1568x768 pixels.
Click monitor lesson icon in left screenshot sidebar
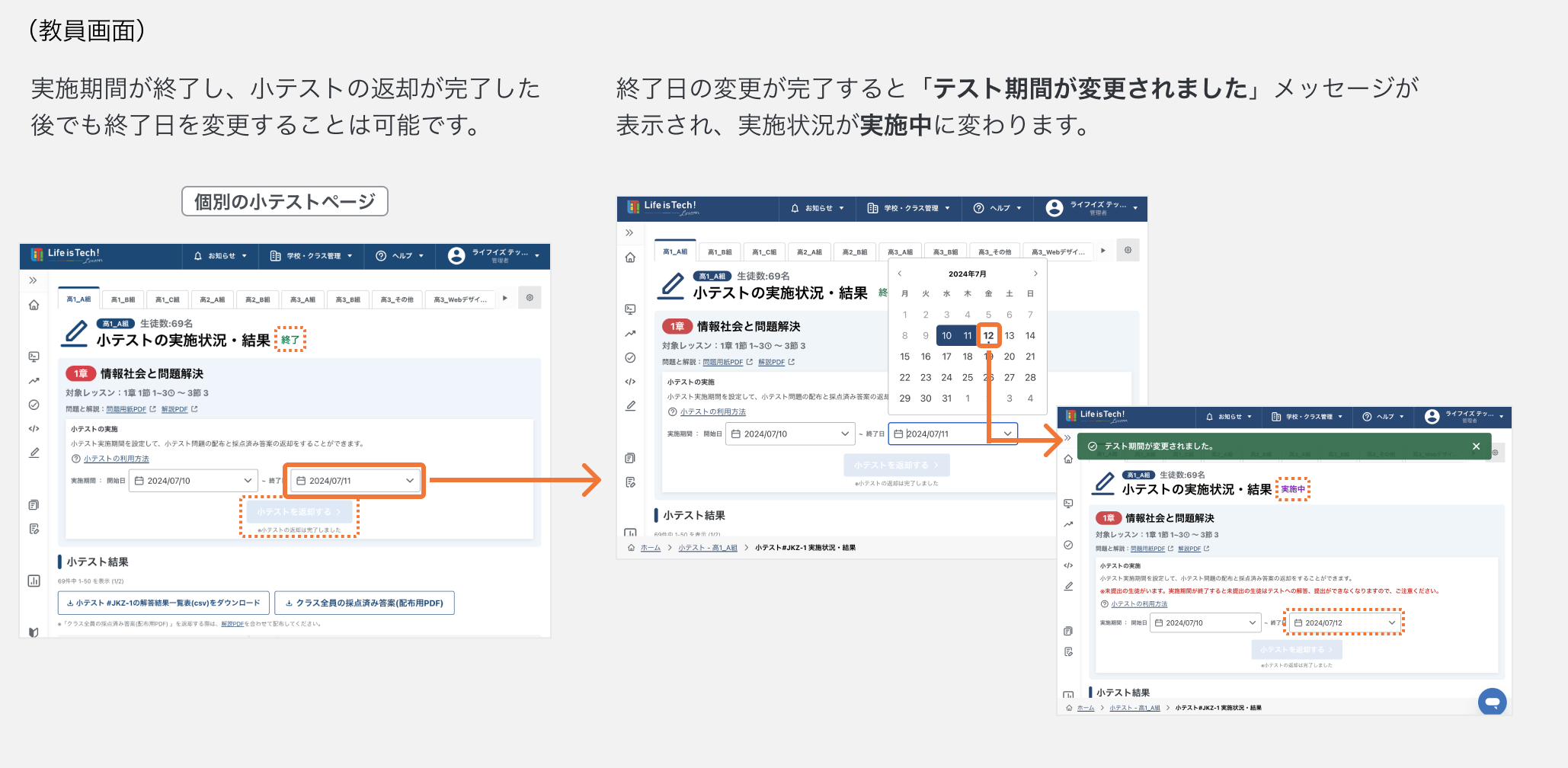coord(34,357)
